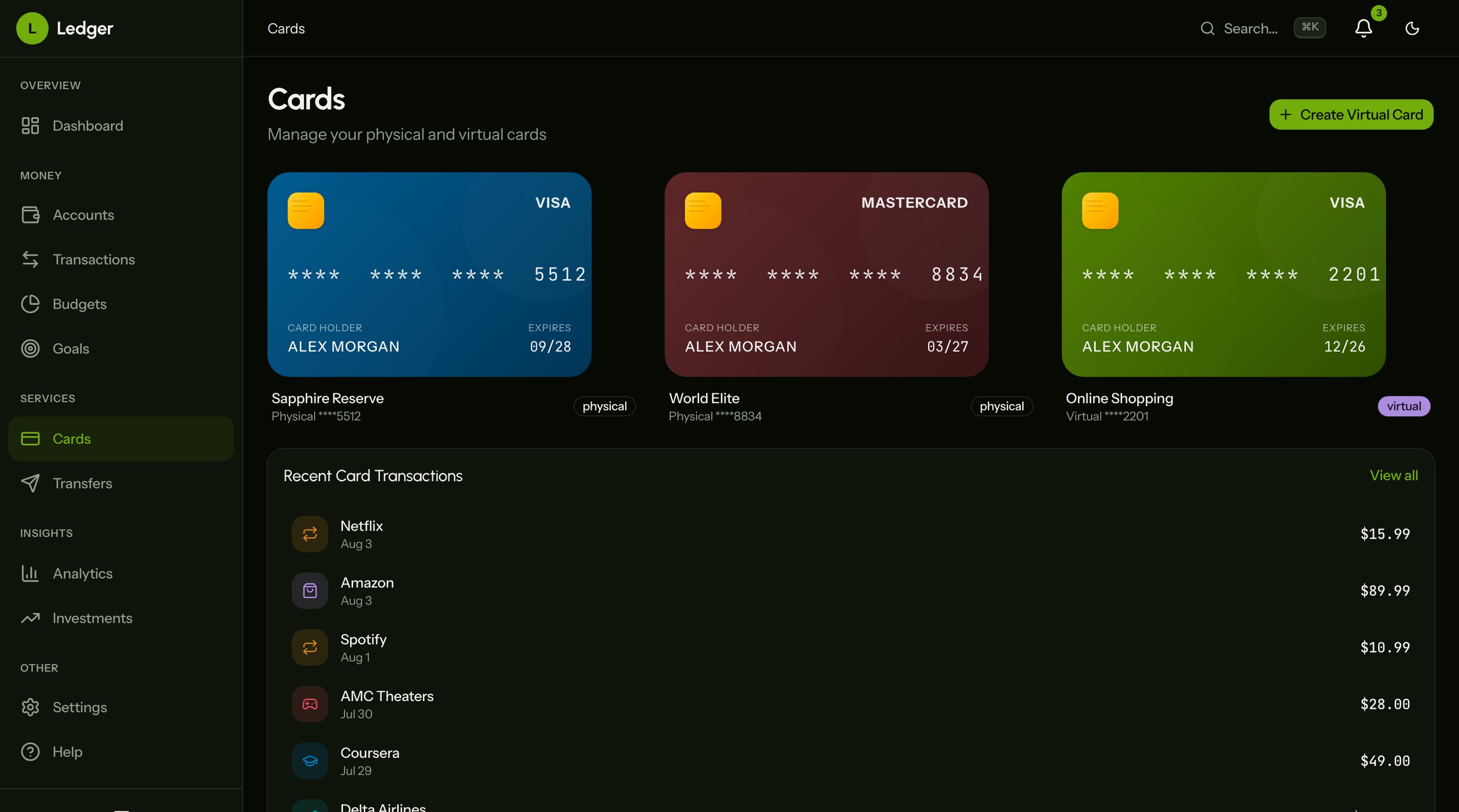
Task: Click the physical badge for Sapphire Reserve
Action: tap(604, 406)
